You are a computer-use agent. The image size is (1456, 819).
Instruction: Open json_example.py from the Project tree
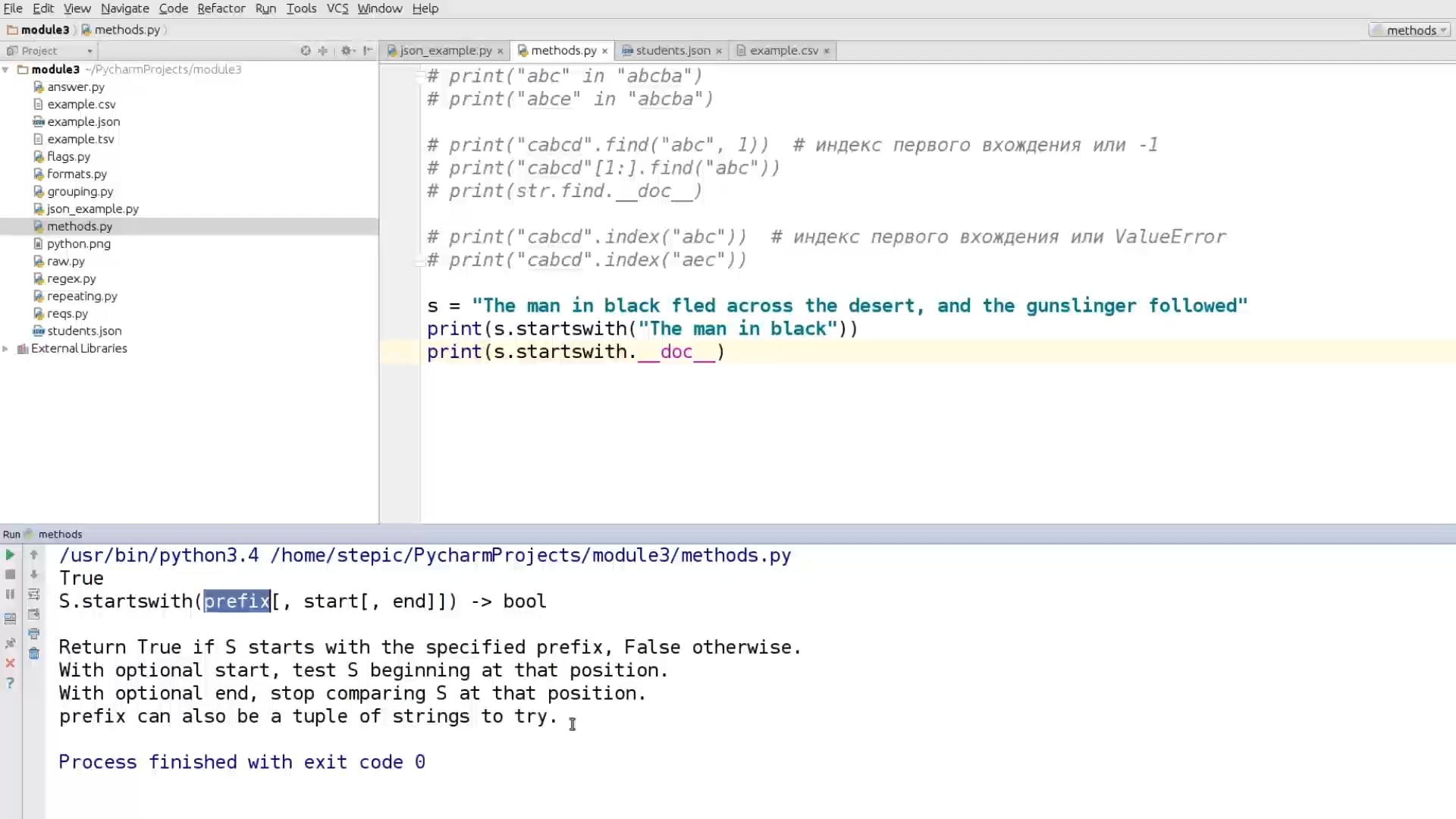pos(93,209)
